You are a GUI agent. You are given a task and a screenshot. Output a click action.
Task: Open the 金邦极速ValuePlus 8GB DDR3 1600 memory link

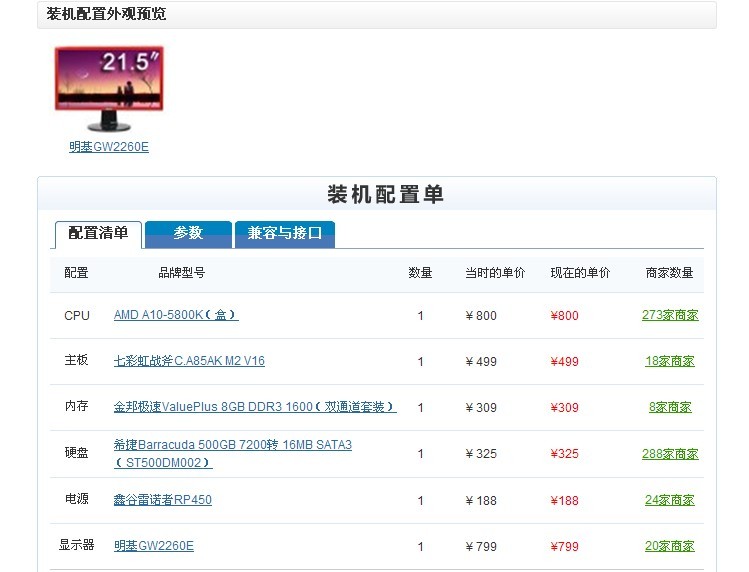pos(255,407)
